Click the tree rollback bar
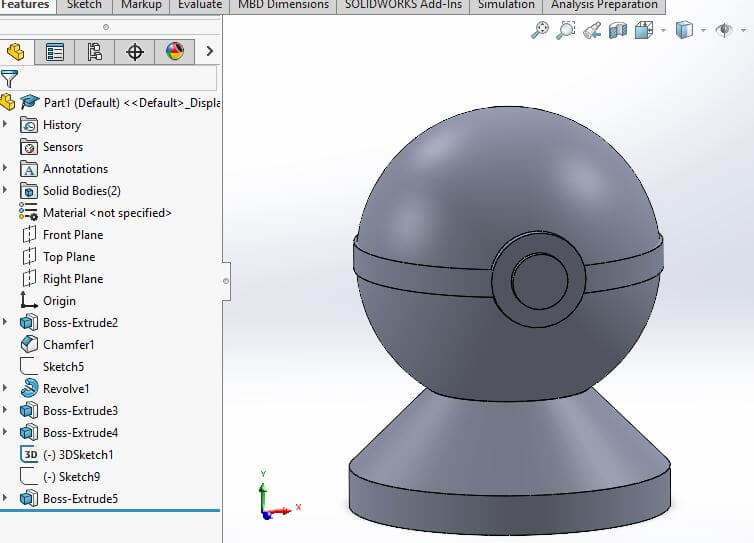Viewport: 754px width, 543px height. [110, 510]
